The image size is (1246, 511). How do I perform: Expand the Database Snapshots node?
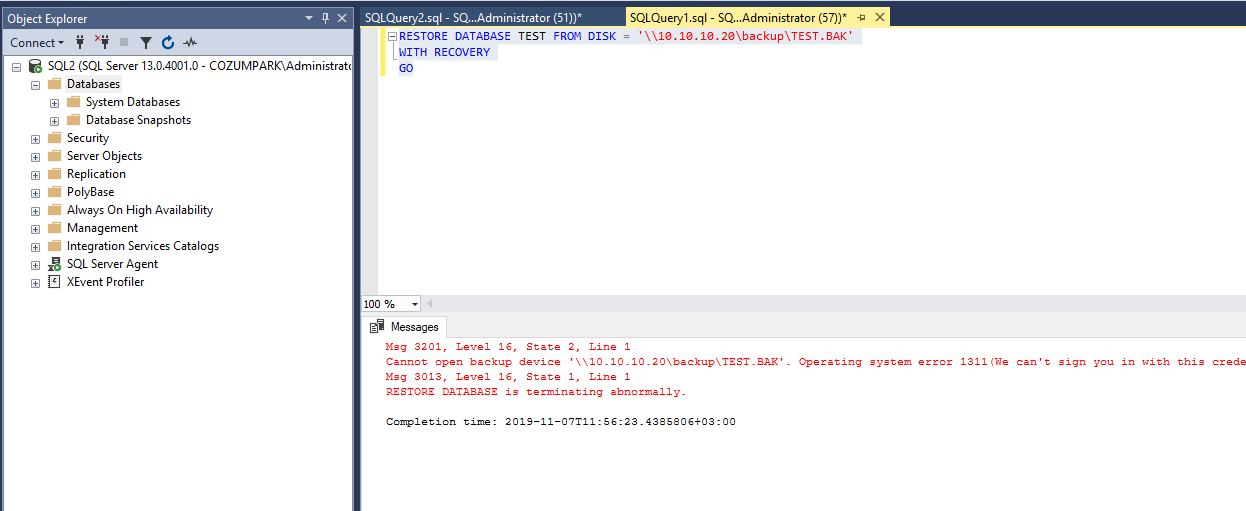click(55, 121)
